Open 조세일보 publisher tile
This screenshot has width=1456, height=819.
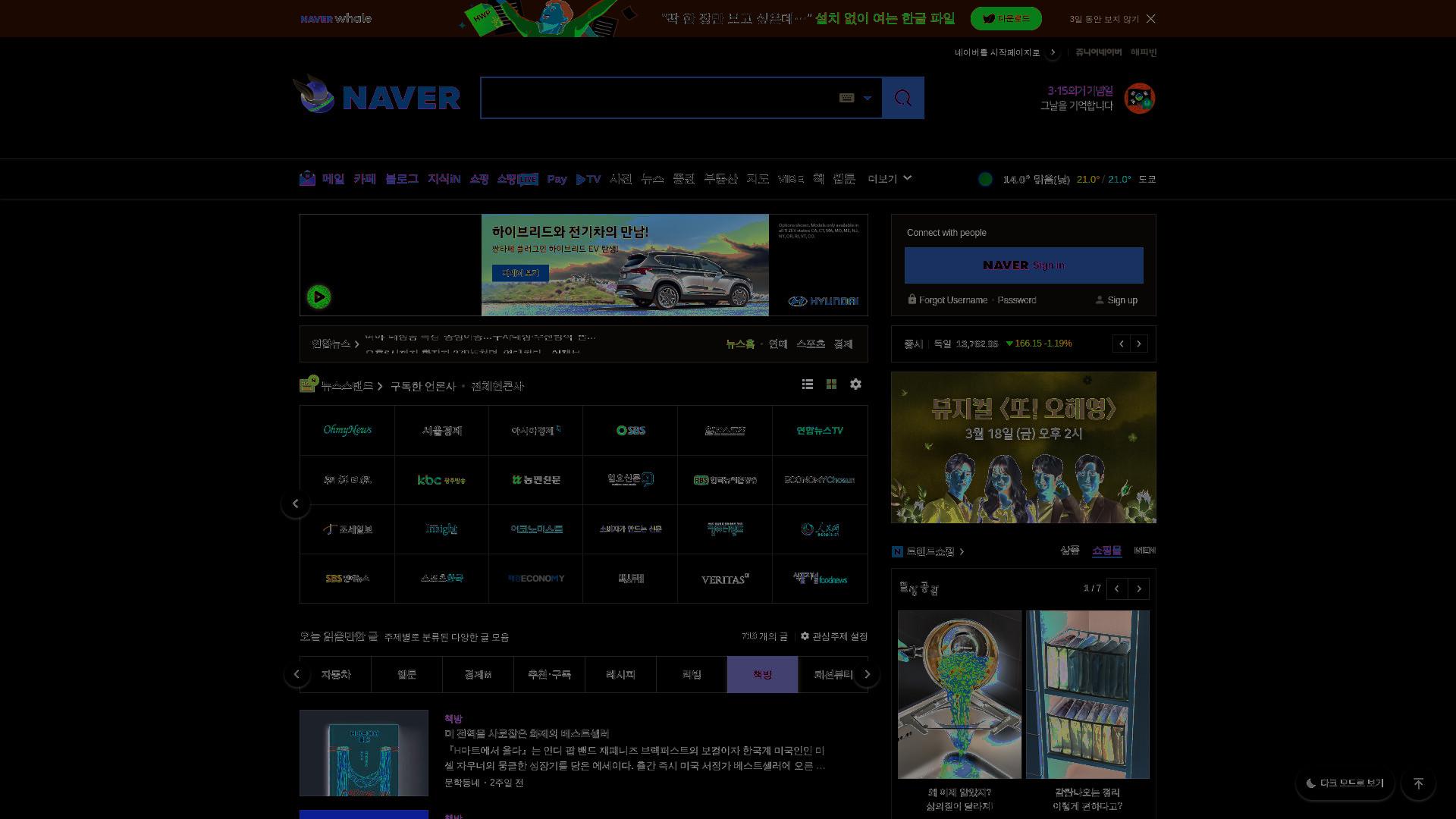[347, 529]
